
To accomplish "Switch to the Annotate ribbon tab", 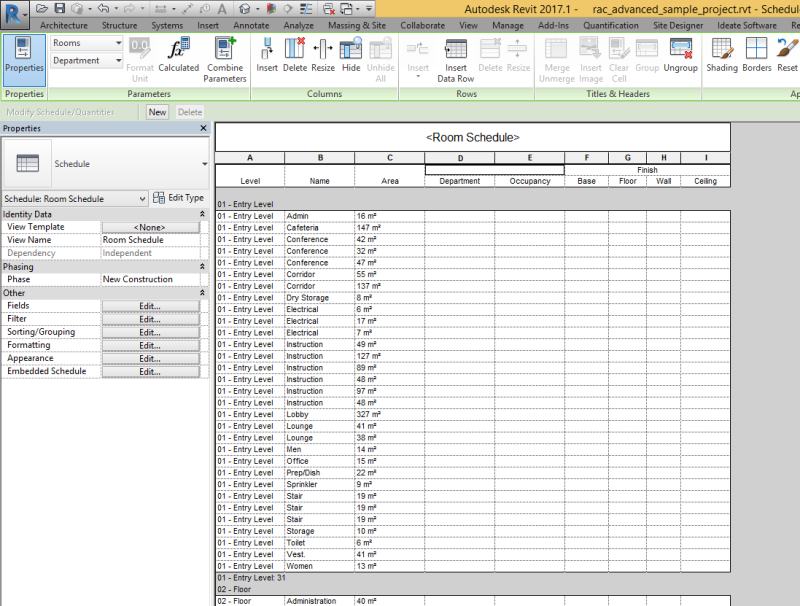I will pyautogui.click(x=250, y=25).
